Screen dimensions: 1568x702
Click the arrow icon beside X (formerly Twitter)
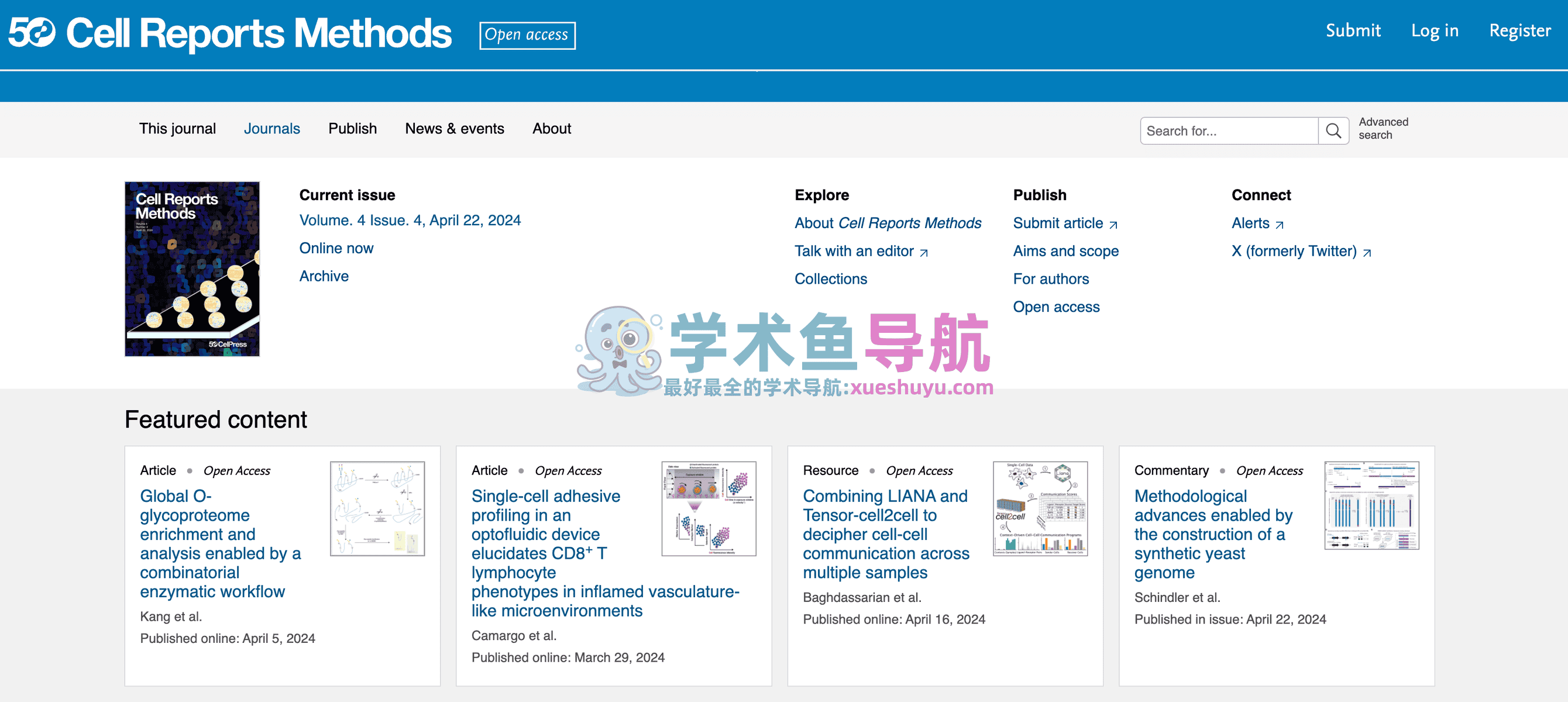coord(1367,253)
